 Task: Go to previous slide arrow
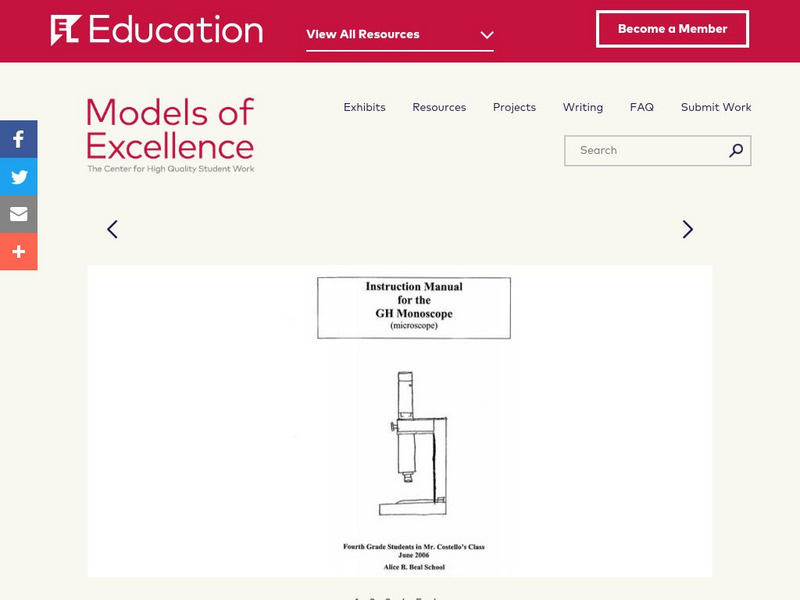click(x=112, y=229)
